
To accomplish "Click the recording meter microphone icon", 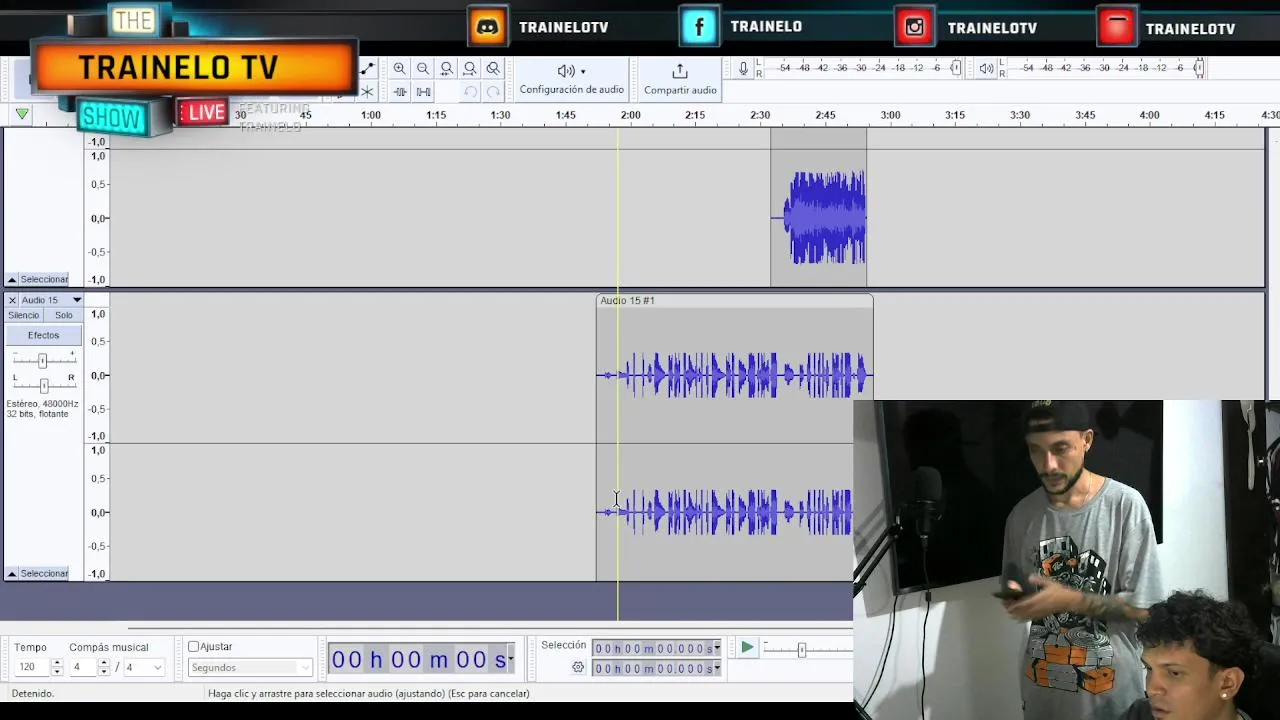I will [743, 68].
